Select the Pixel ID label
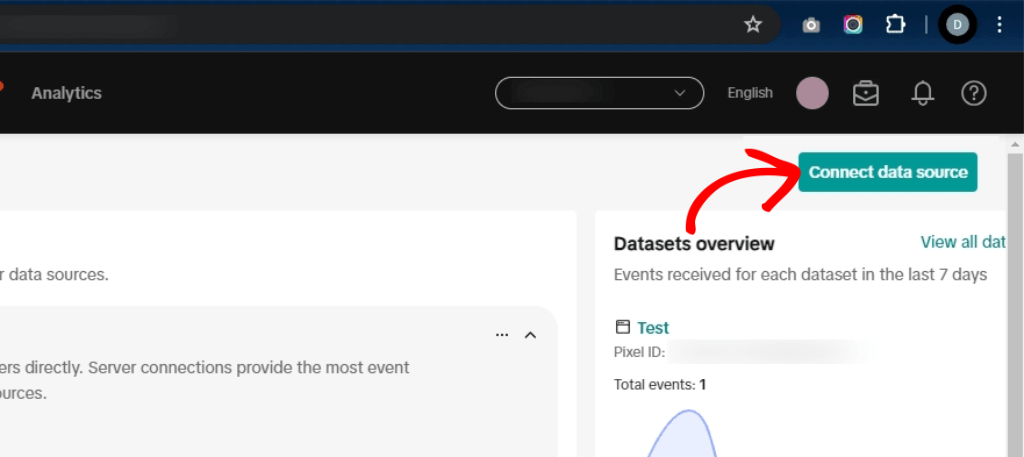Viewport: 1024px width, 457px height. click(x=639, y=353)
